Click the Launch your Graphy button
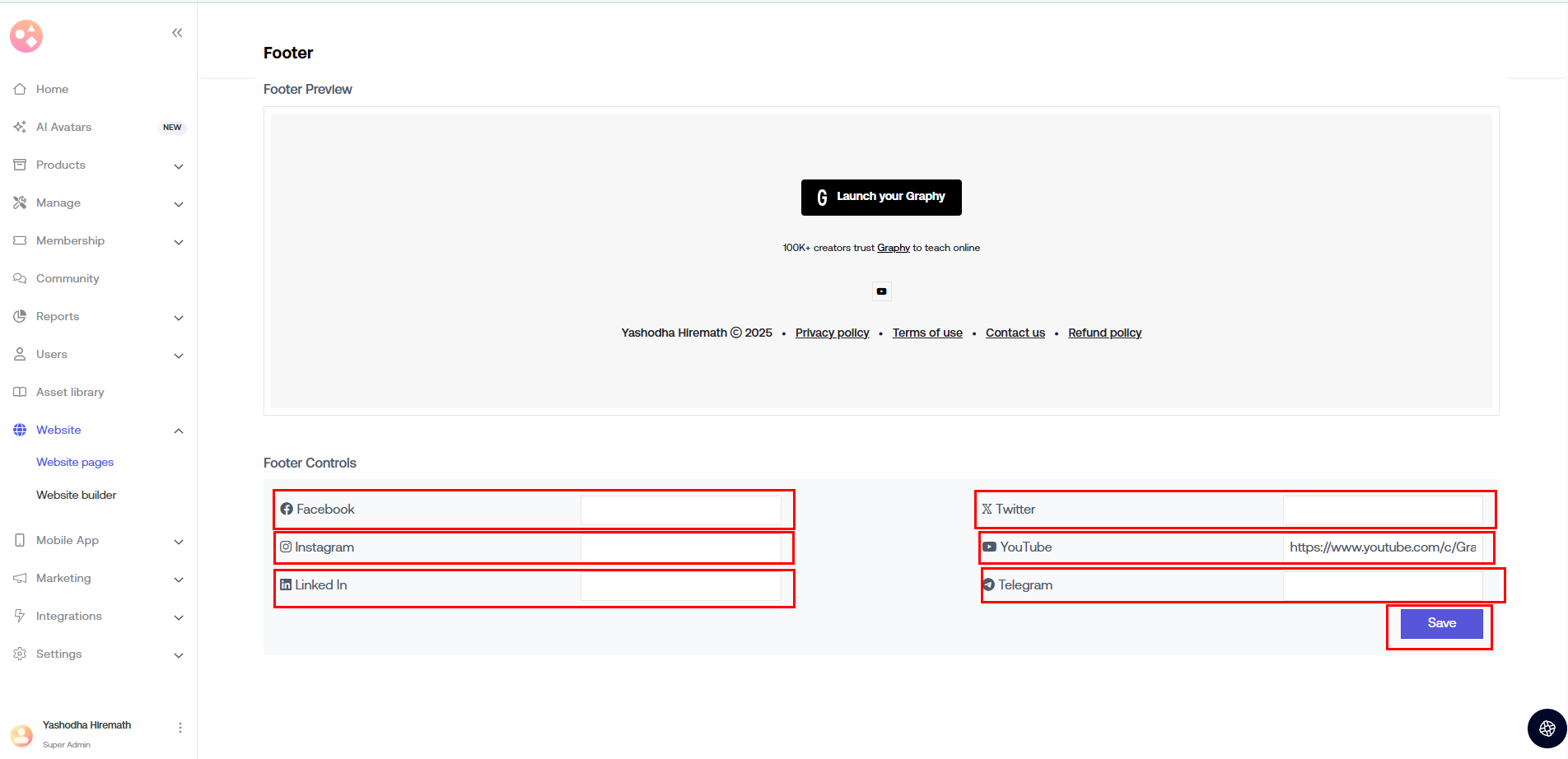The image size is (1568, 759). coord(881,198)
